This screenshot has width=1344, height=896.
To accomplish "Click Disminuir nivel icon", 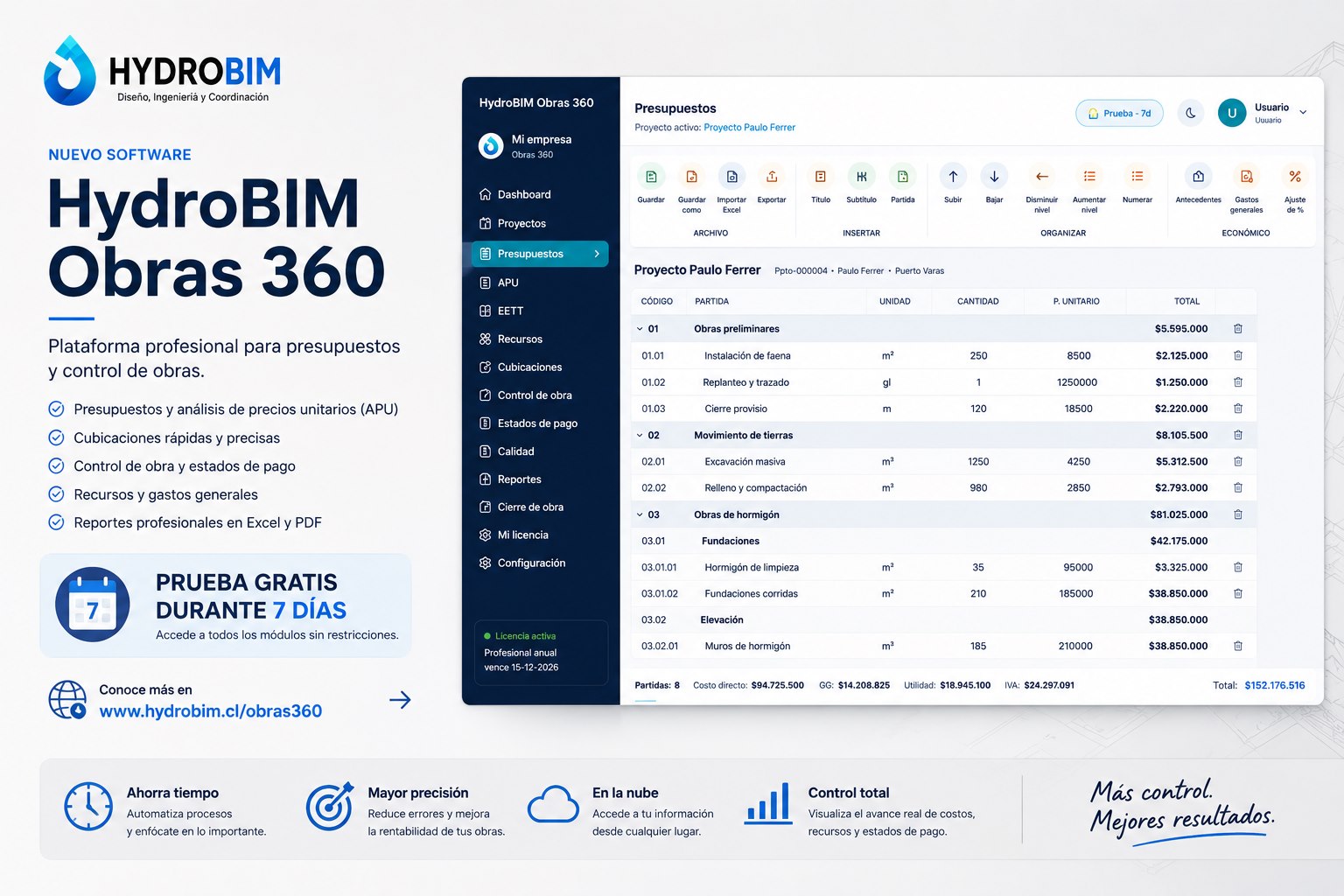I will 1042,177.
